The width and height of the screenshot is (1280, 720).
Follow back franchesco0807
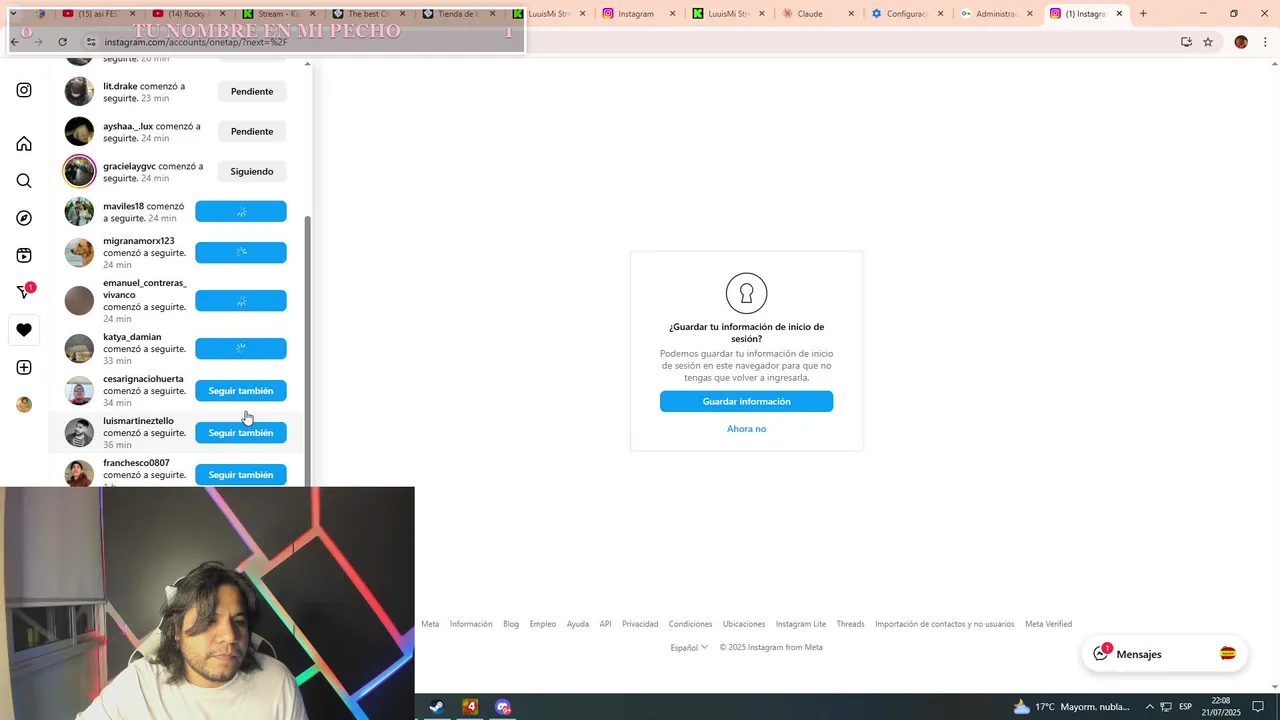241,475
